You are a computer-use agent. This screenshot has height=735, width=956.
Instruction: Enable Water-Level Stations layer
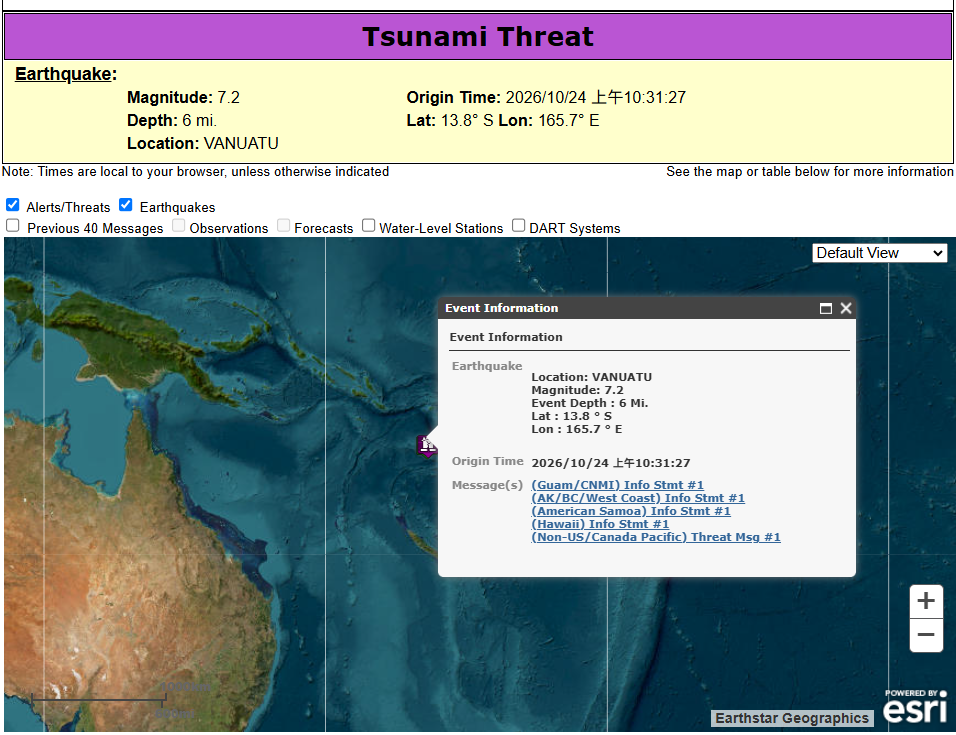[368, 225]
